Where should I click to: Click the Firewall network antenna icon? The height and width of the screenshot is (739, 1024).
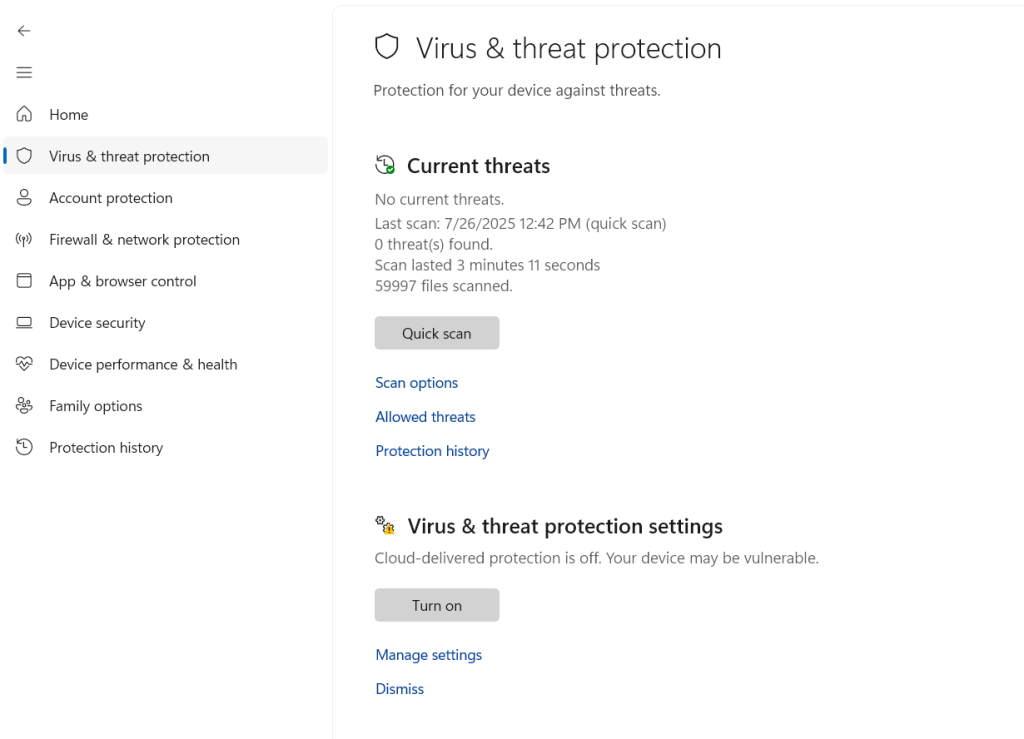(x=24, y=240)
